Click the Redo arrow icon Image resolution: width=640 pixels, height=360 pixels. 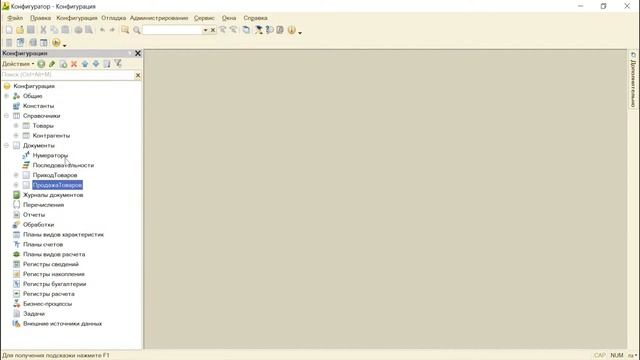click(x=112, y=30)
